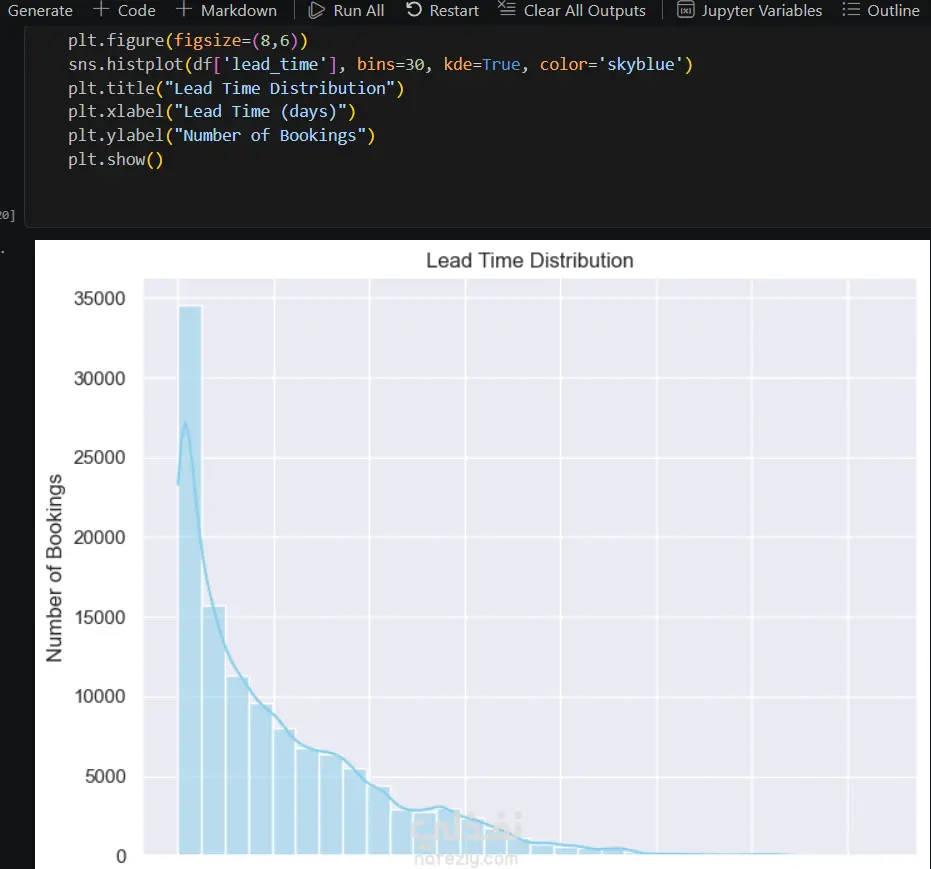The image size is (931, 869).
Task: Click the Clear All Outputs icon
Action: [507, 9]
